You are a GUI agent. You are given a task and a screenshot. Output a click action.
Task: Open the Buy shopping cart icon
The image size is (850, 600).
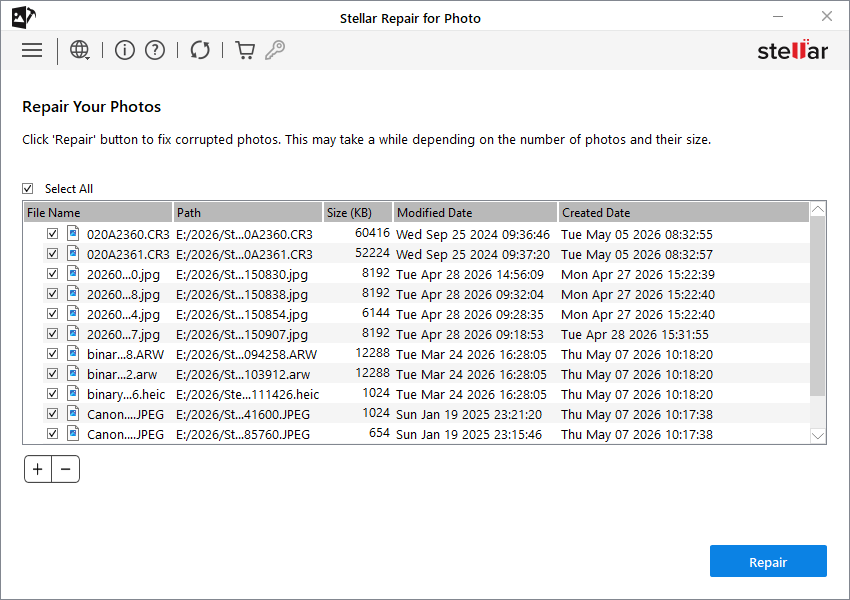(245, 50)
